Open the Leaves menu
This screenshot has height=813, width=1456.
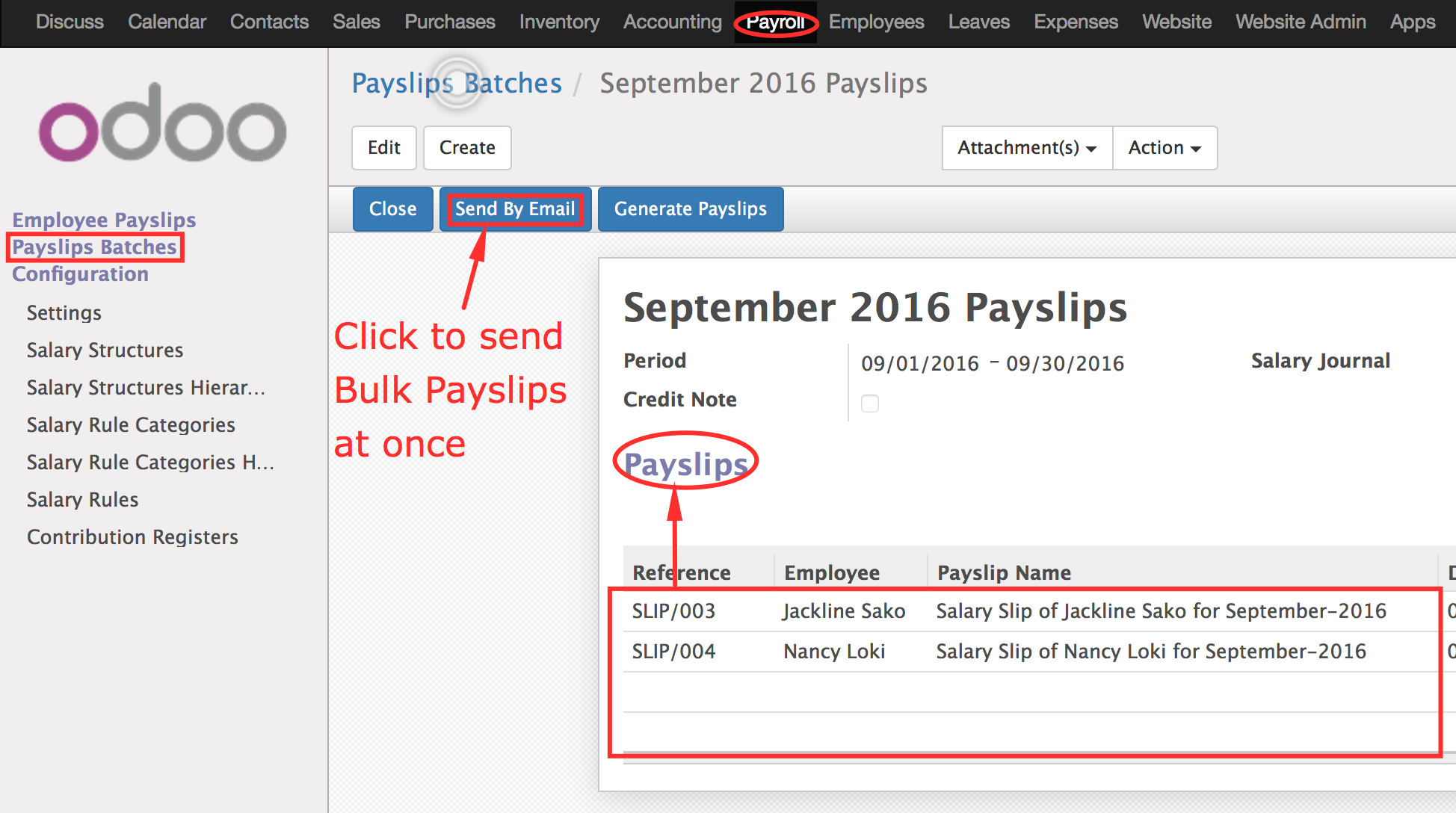tap(979, 22)
